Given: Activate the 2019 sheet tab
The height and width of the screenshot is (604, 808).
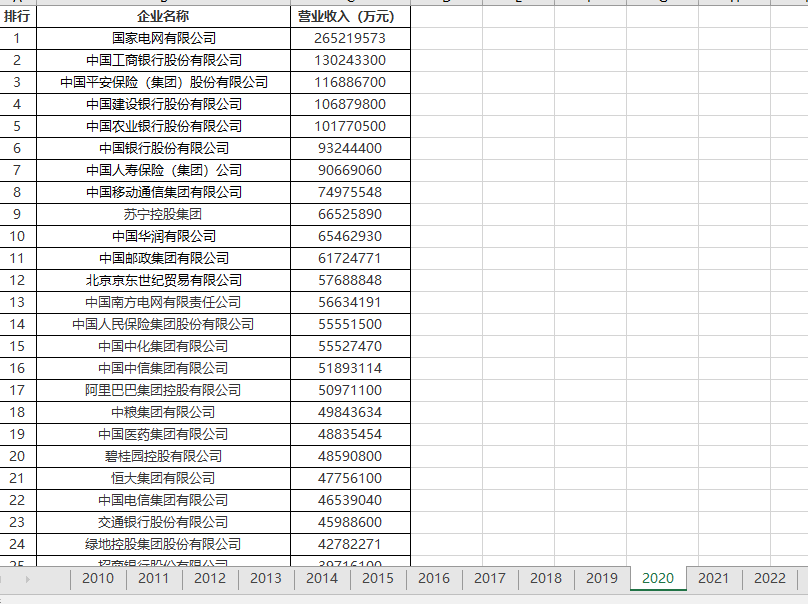Looking at the screenshot, I should [x=602, y=578].
